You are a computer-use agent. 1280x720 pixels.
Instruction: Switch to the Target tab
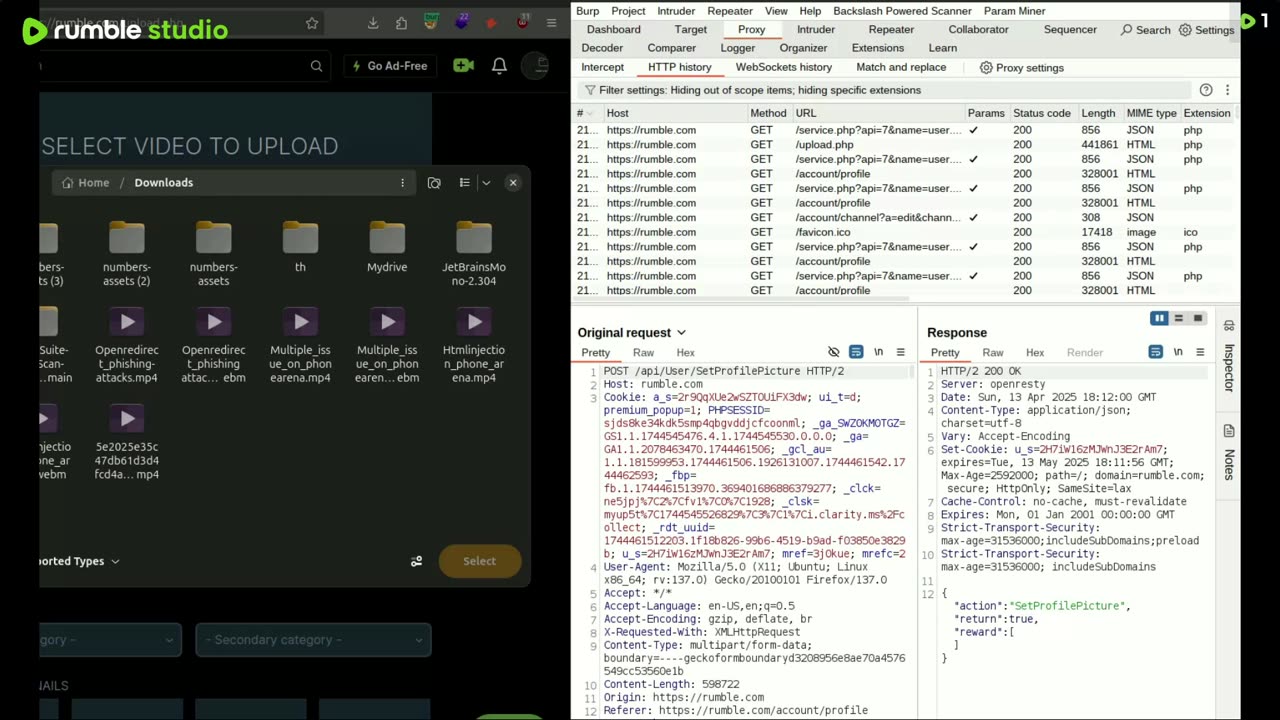(x=690, y=30)
